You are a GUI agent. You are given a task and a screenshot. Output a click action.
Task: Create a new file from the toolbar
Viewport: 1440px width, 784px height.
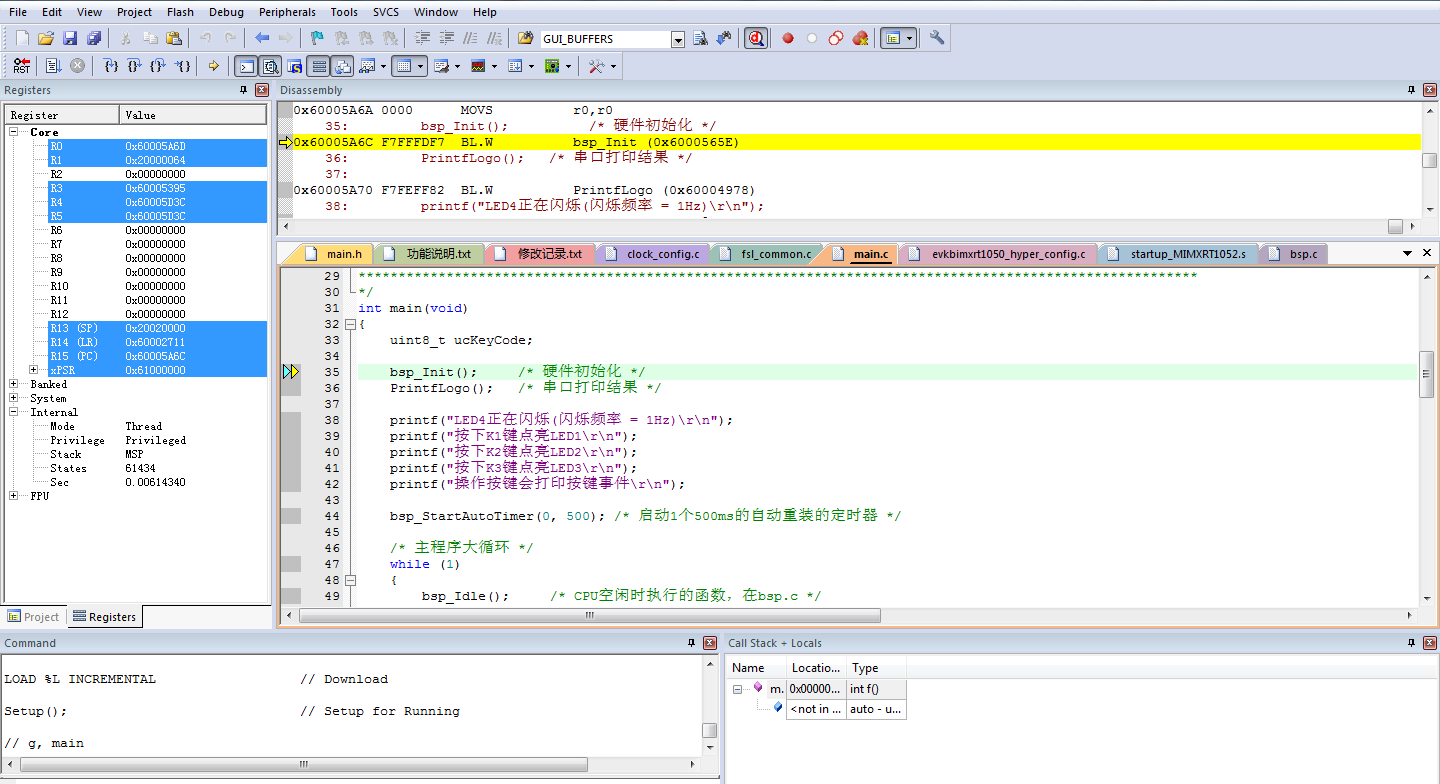[x=22, y=38]
